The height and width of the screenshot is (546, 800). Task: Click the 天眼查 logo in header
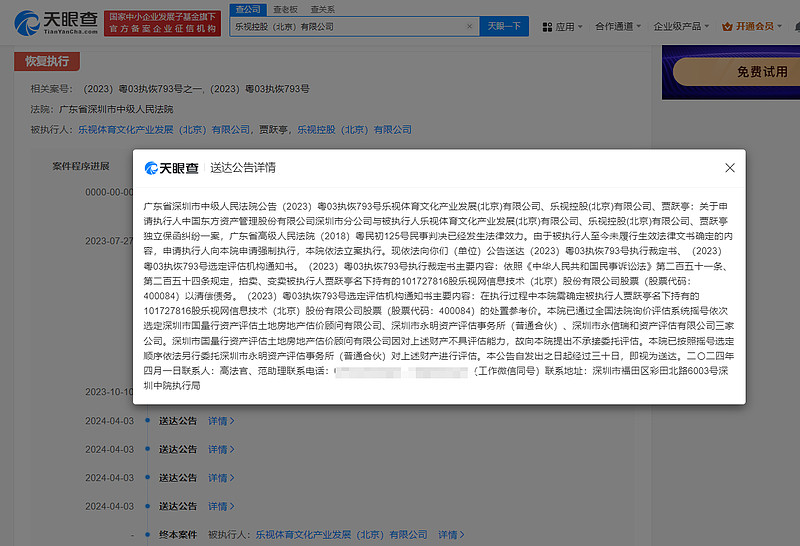(56, 23)
